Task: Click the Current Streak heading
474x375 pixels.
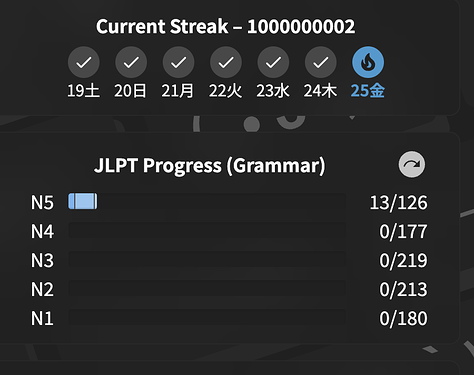Action: [226, 26]
